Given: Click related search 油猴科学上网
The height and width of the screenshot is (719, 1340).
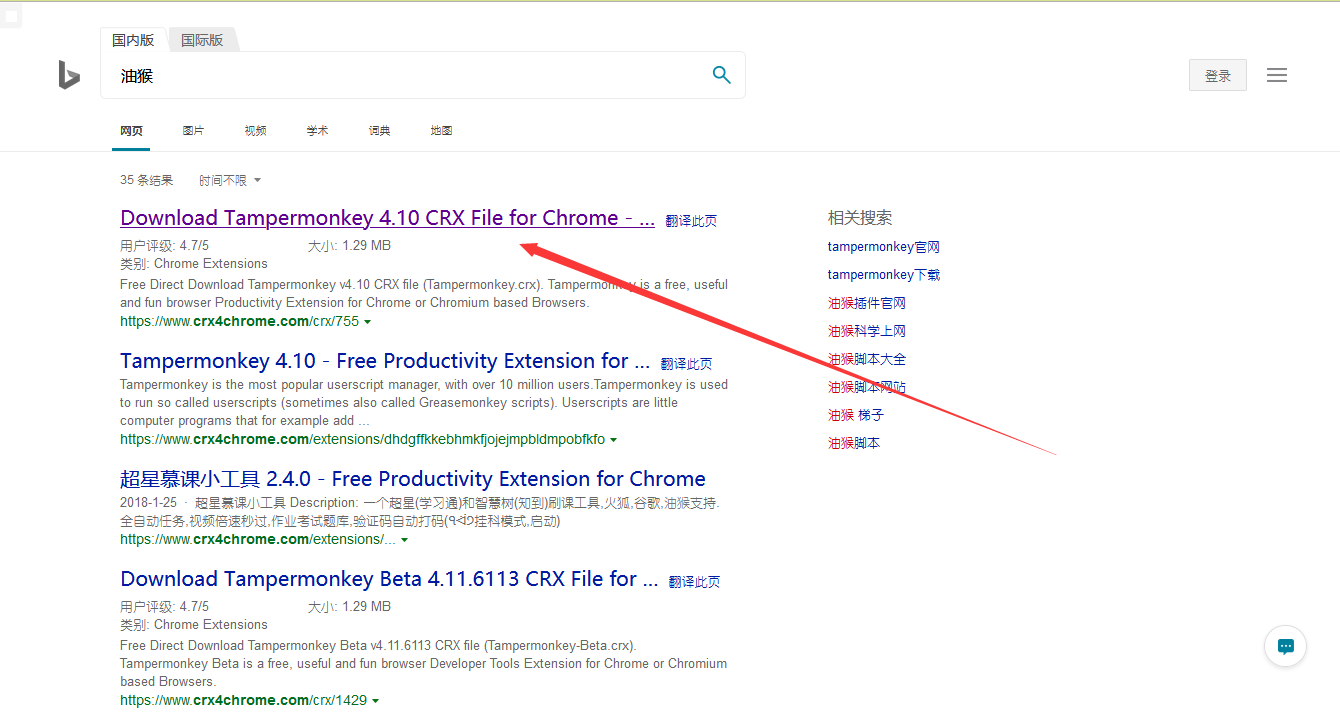Looking at the screenshot, I should pos(867,331).
